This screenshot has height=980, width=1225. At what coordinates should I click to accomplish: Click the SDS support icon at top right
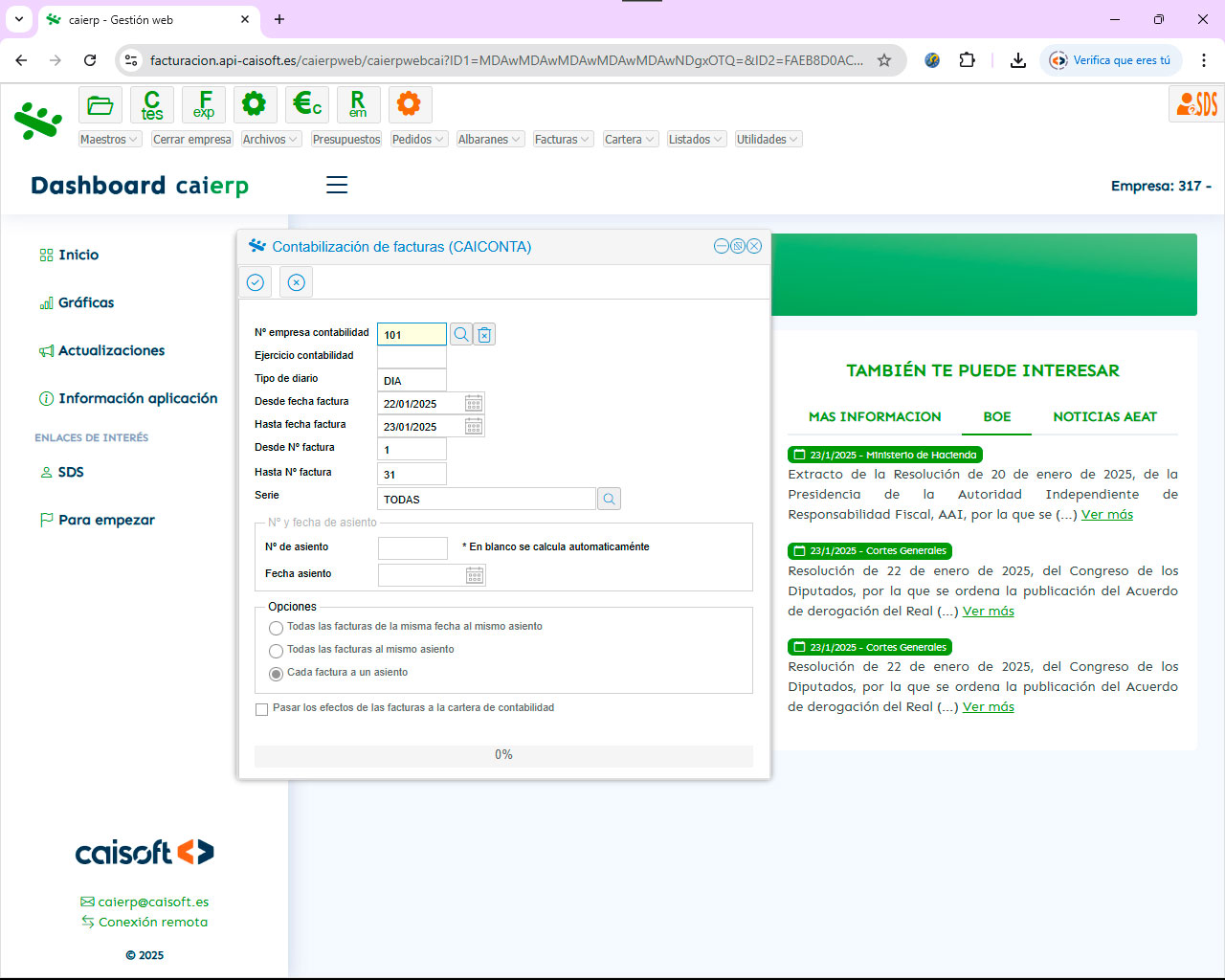[1196, 103]
